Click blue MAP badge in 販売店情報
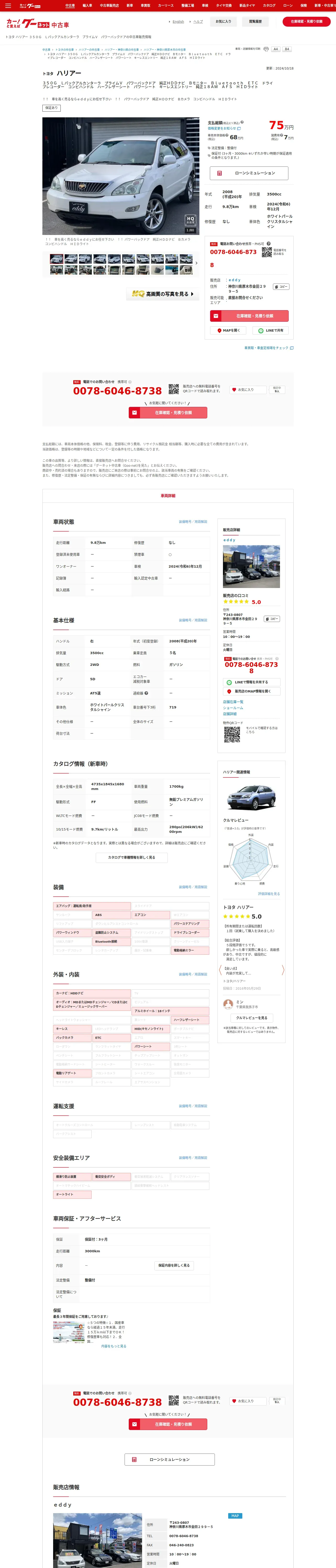 click(x=235, y=1516)
